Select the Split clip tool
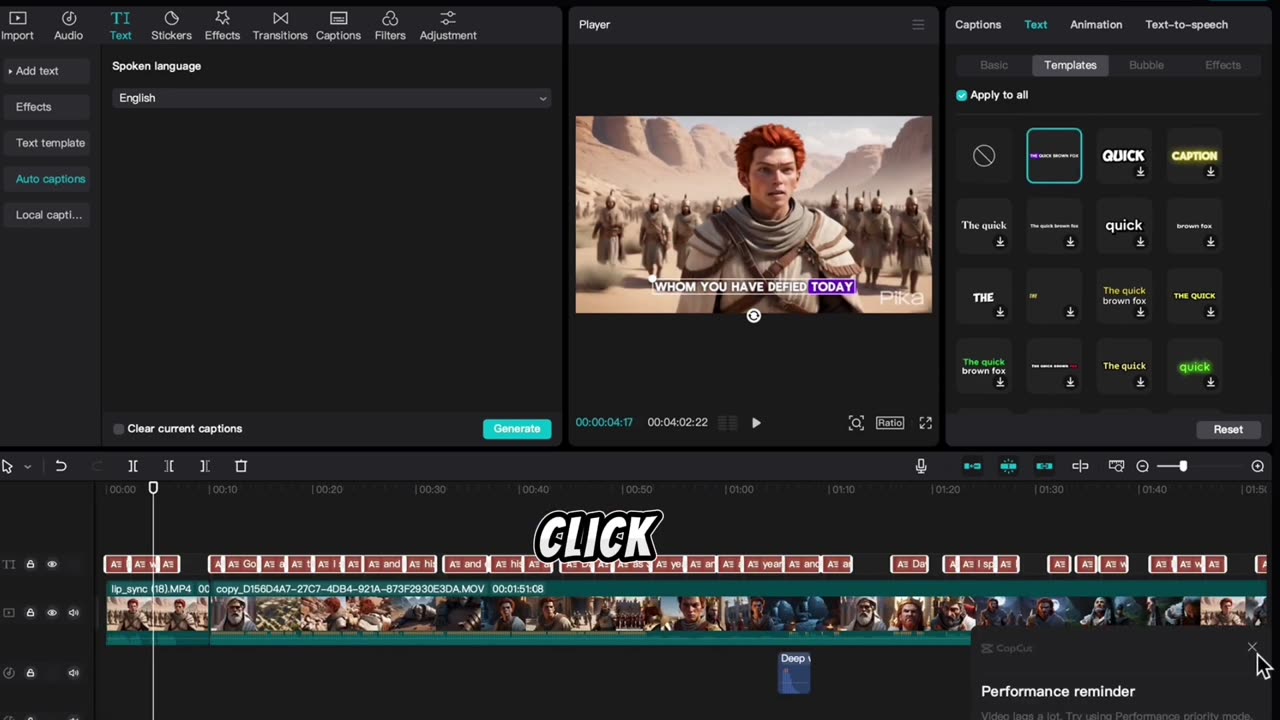 click(x=133, y=466)
